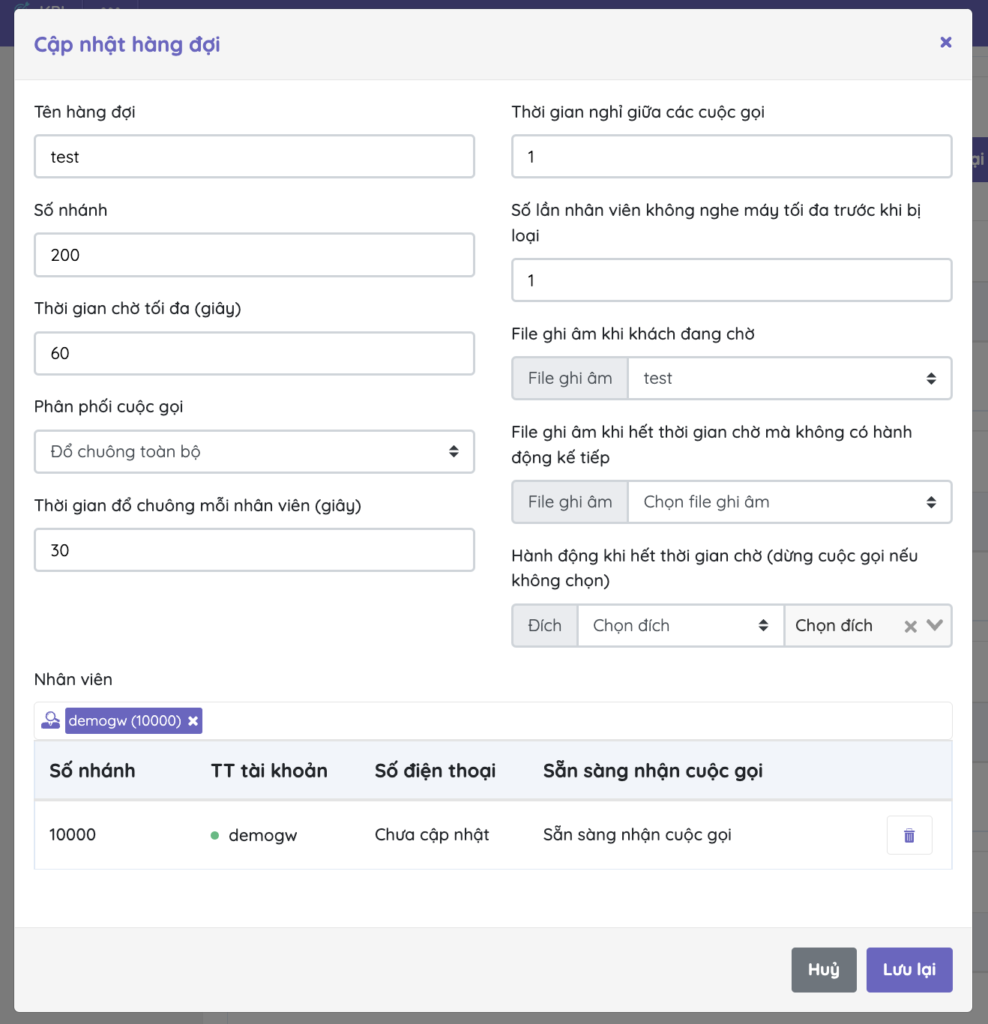988x1024 pixels.
Task: Click the Lưu lại save button
Action: pyautogui.click(x=909, y=970)
